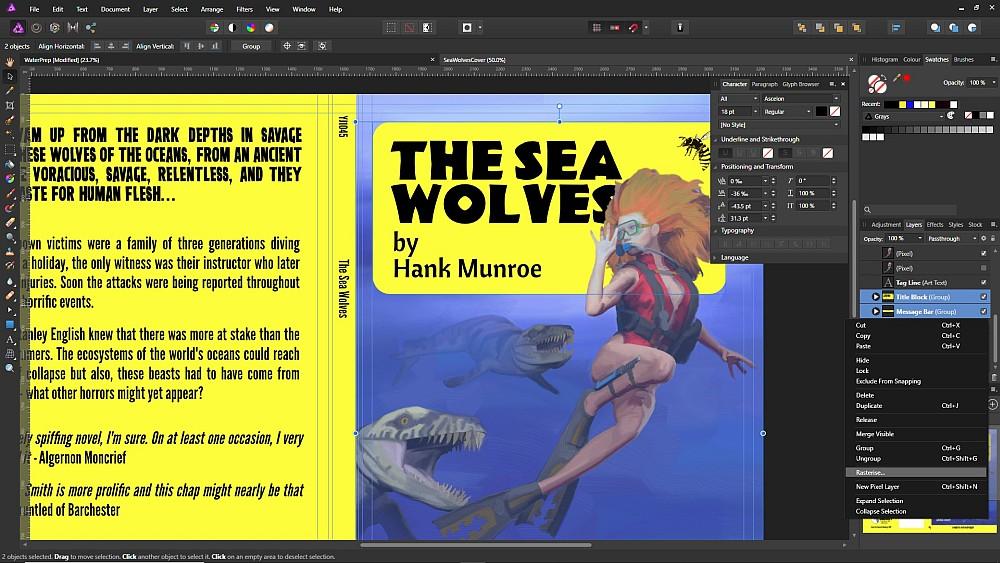Switch to the Paragraph tab
Viewport: 1000px width, 563px height.
point(764,84)
